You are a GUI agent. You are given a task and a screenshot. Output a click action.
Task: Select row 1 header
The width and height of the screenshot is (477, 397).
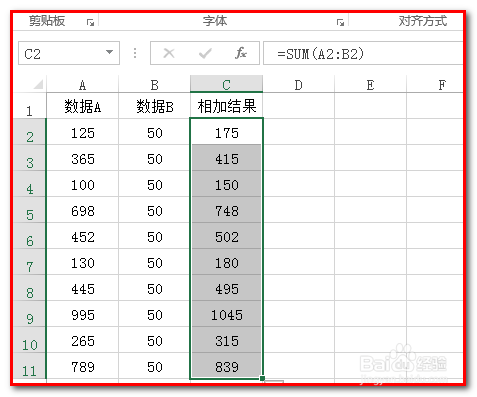point(29,106)
